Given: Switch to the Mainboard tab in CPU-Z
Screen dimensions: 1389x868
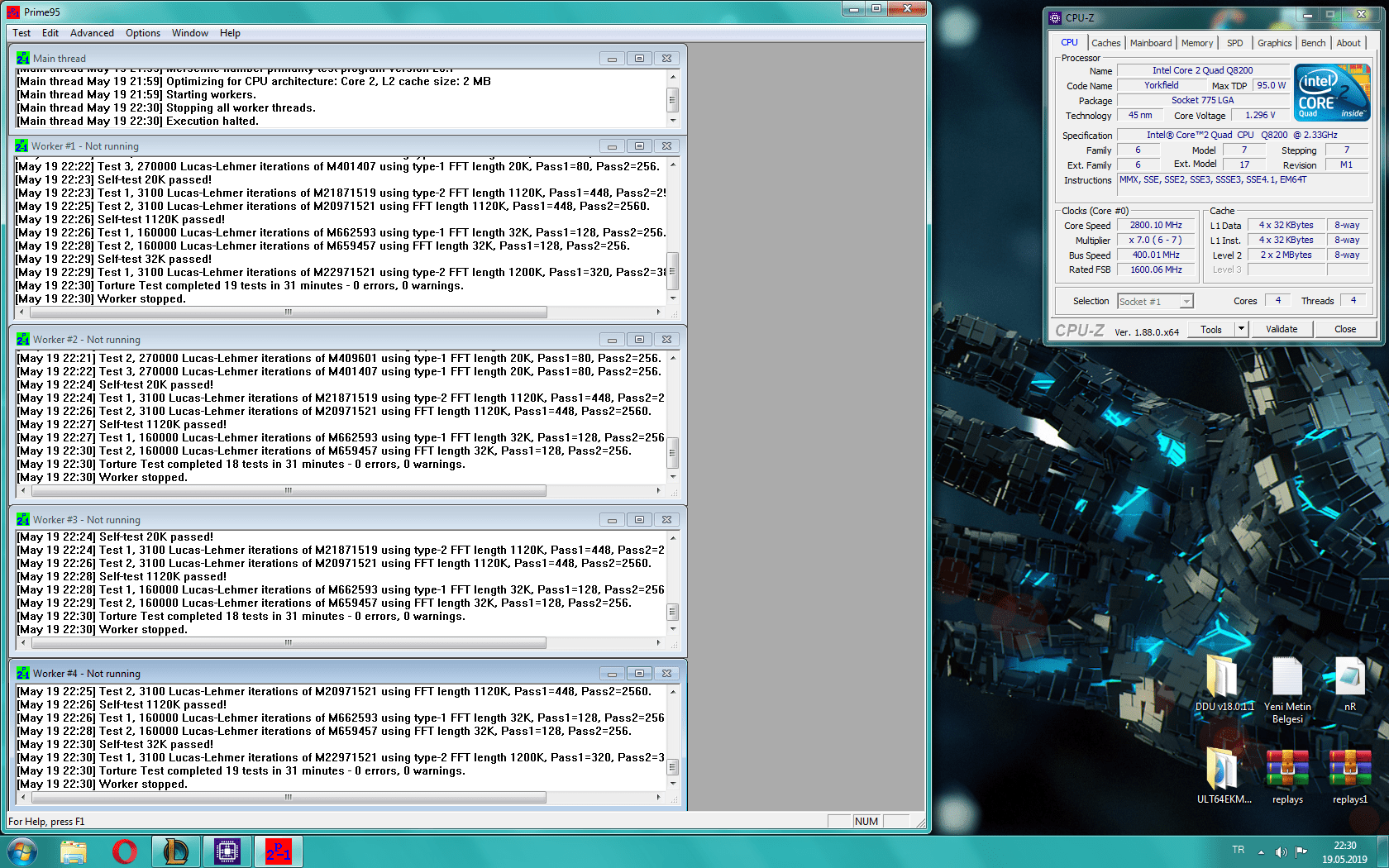Looking at the screenshot, I should click(x=1151, y=43).
